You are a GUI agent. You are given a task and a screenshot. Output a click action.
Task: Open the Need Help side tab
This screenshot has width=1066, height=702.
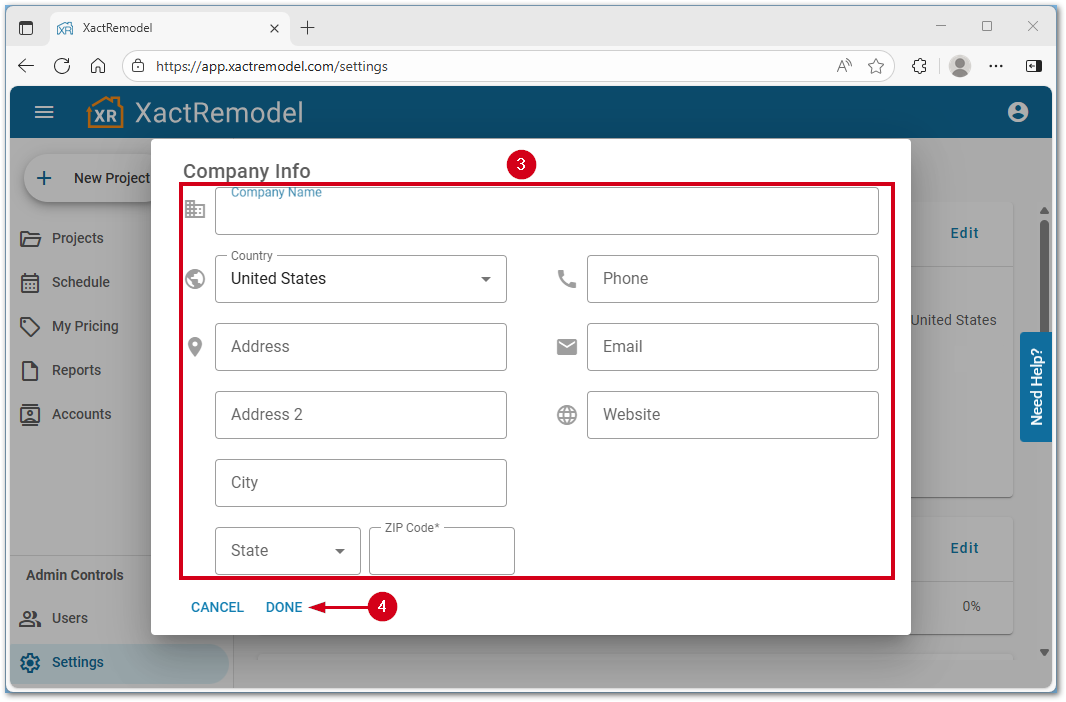pos(1036,387)
